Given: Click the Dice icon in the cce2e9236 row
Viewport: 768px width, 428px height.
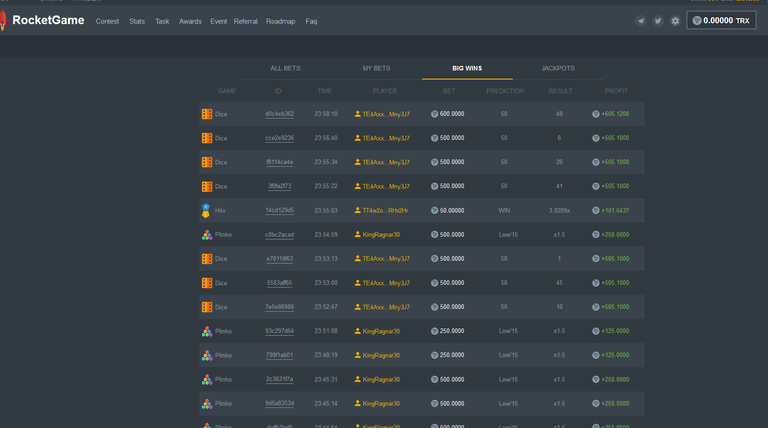Looking at the screenshot, I should [x=207, y=138].
